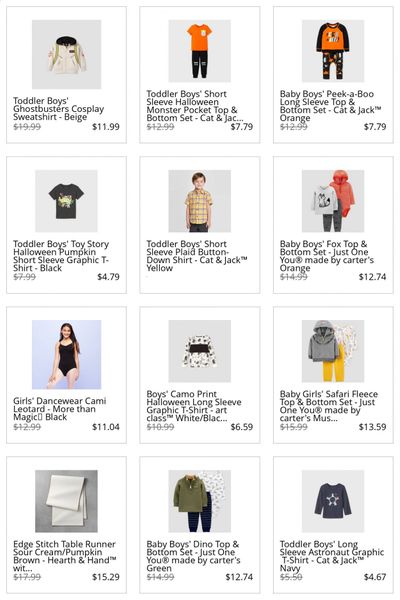View the yellow Plaid Button-Down Shirt photo

click(199, 201)
